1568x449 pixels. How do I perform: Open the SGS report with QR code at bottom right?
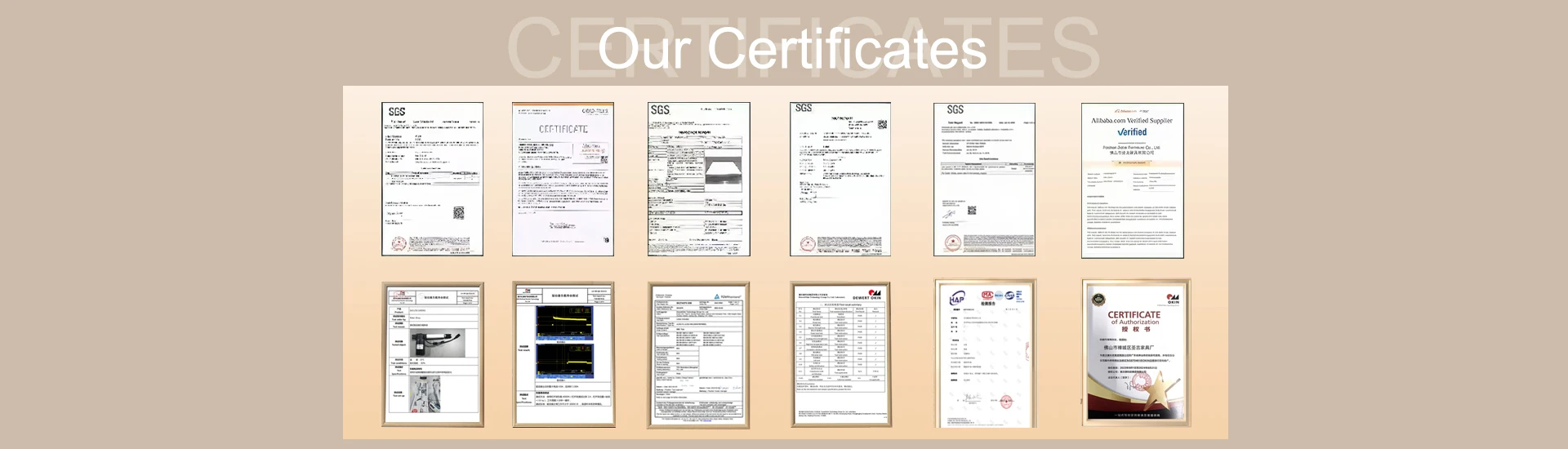click(x=432, y=180)
